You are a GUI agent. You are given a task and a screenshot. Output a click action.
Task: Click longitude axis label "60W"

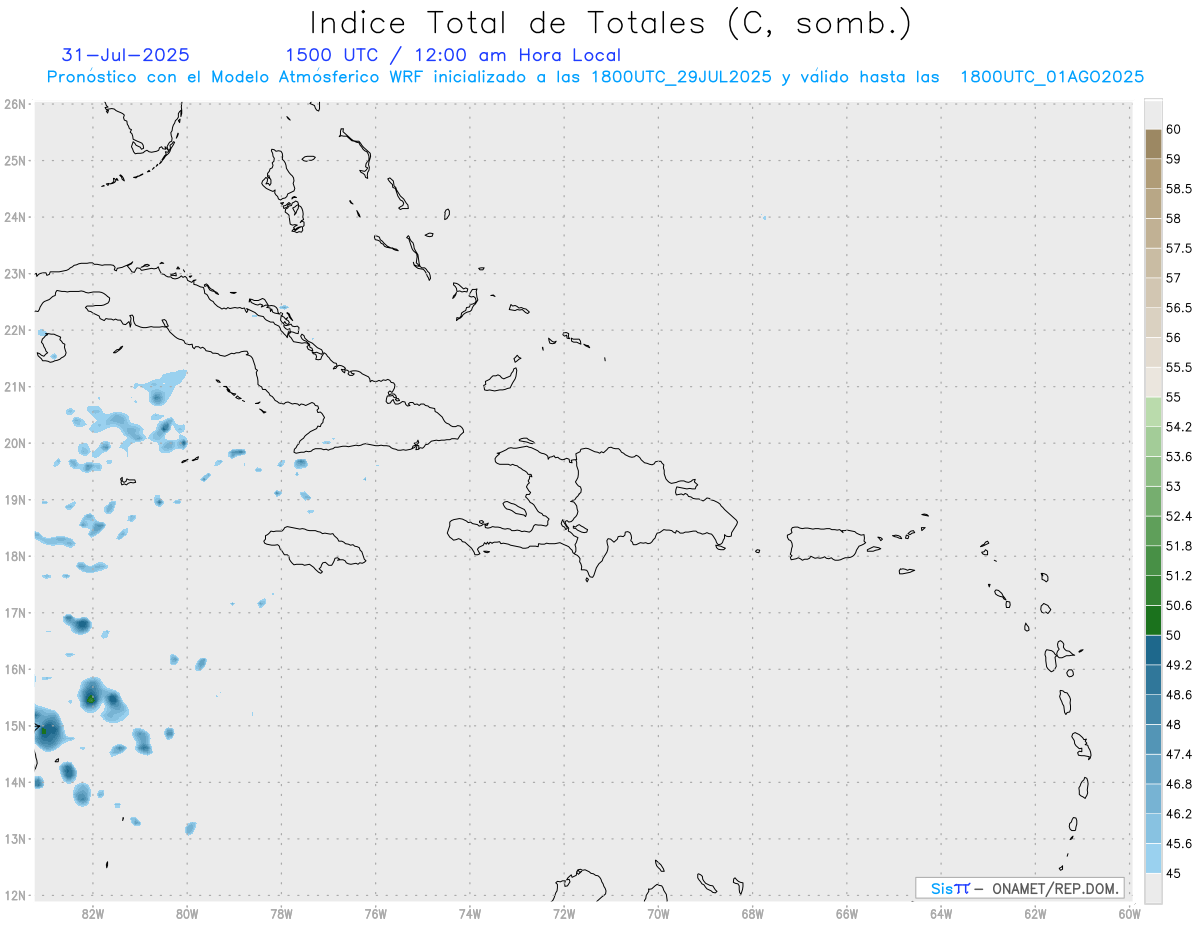(x=1129, y=913)
